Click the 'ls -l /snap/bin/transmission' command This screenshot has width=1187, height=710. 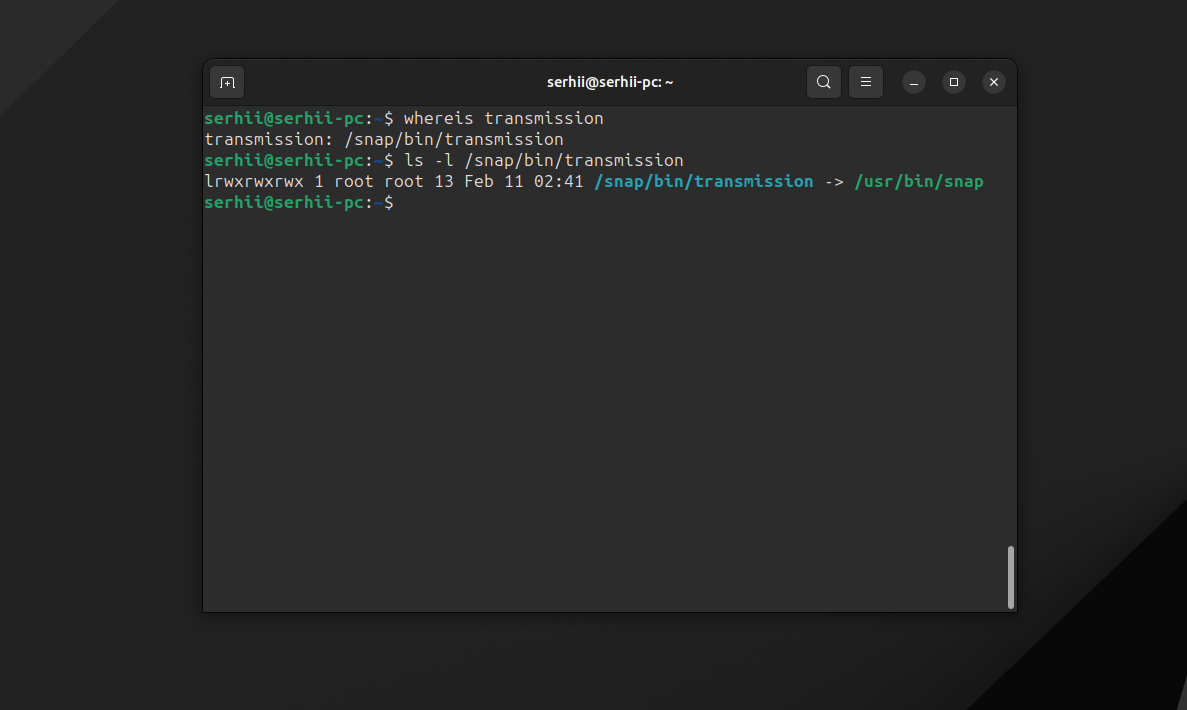543,161
